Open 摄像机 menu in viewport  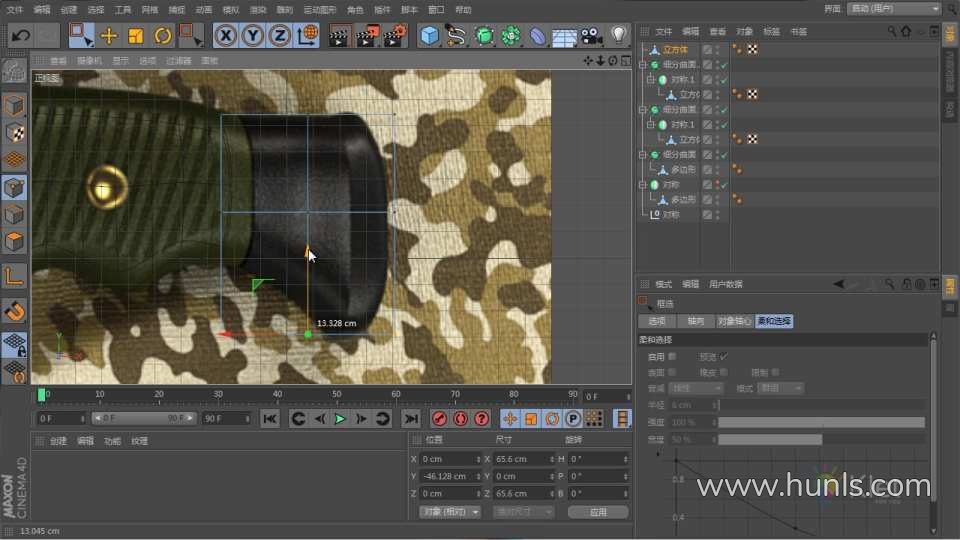(89, 61)
